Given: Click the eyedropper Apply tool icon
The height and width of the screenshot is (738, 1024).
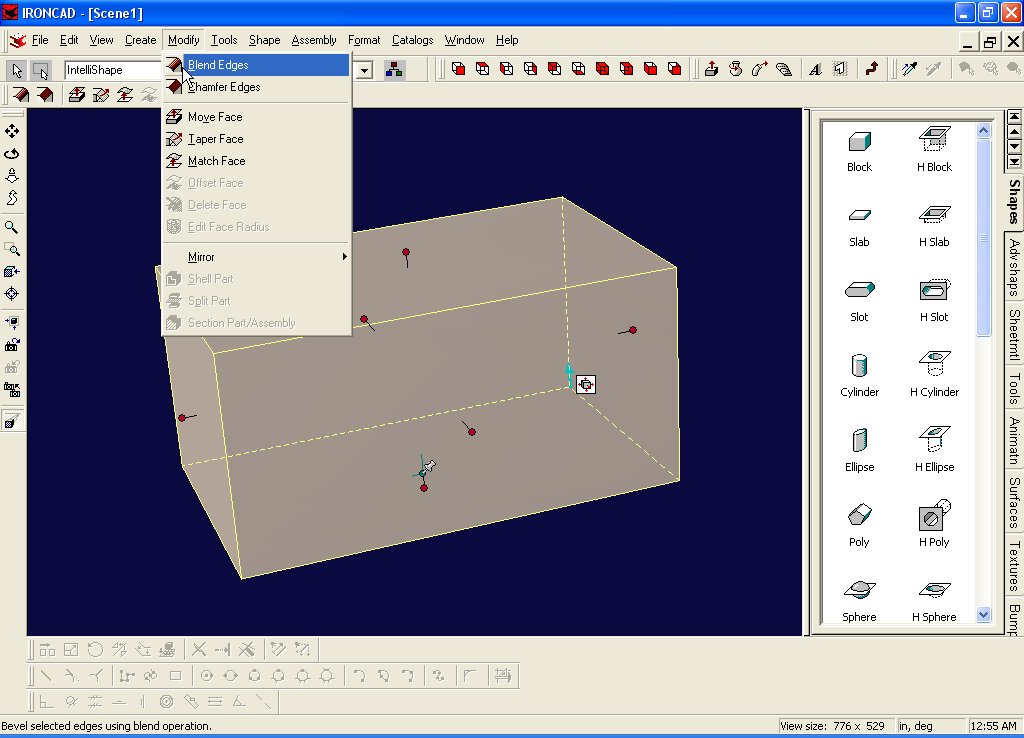Looking at the screenshot, I should [x=910, y=69].
